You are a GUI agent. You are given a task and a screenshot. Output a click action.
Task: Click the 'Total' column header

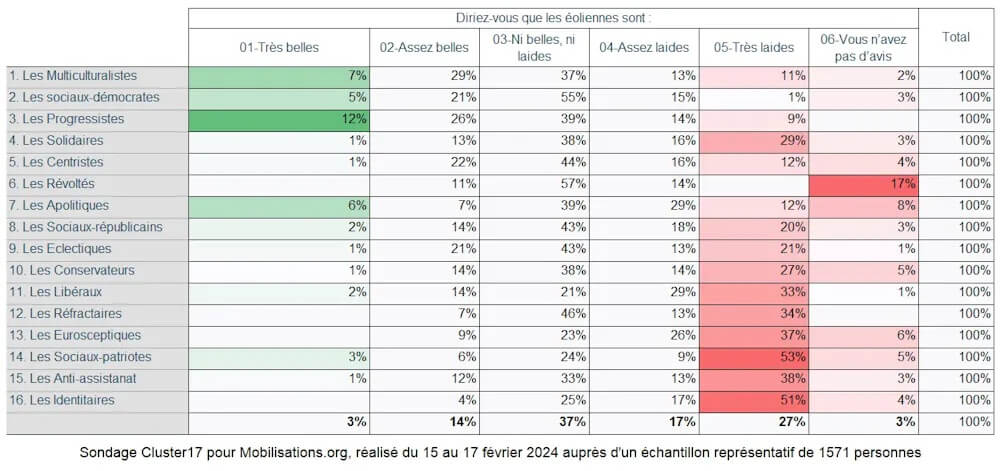coord(956,37)
